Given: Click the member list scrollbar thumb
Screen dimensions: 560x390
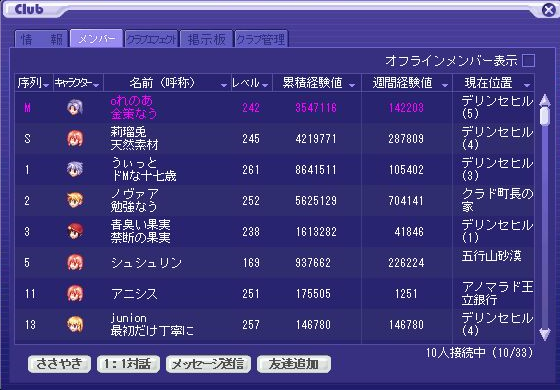Looking at the screenshot, I should pos(545,116).
